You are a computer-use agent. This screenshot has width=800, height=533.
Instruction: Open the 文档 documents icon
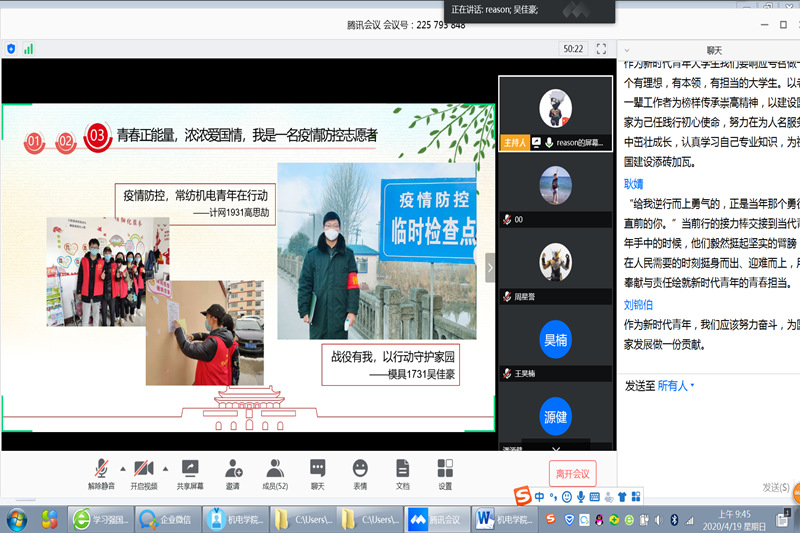click(x=403, y=474)
